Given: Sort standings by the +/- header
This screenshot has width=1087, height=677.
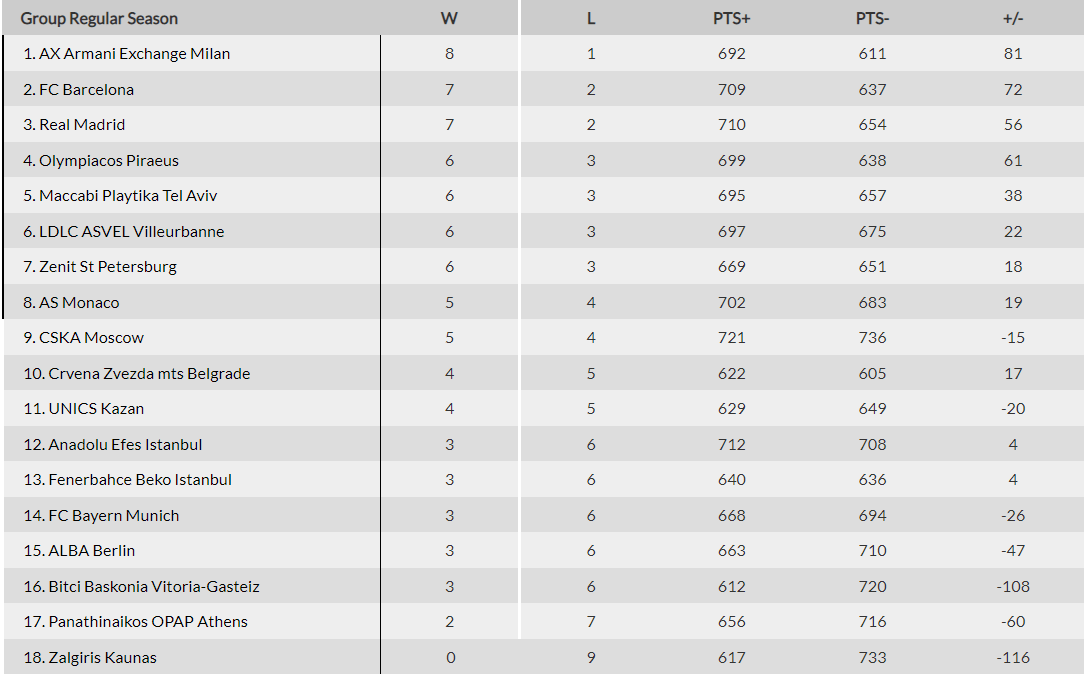Looking at the screenshot, I should click(x=1013, y=19).
